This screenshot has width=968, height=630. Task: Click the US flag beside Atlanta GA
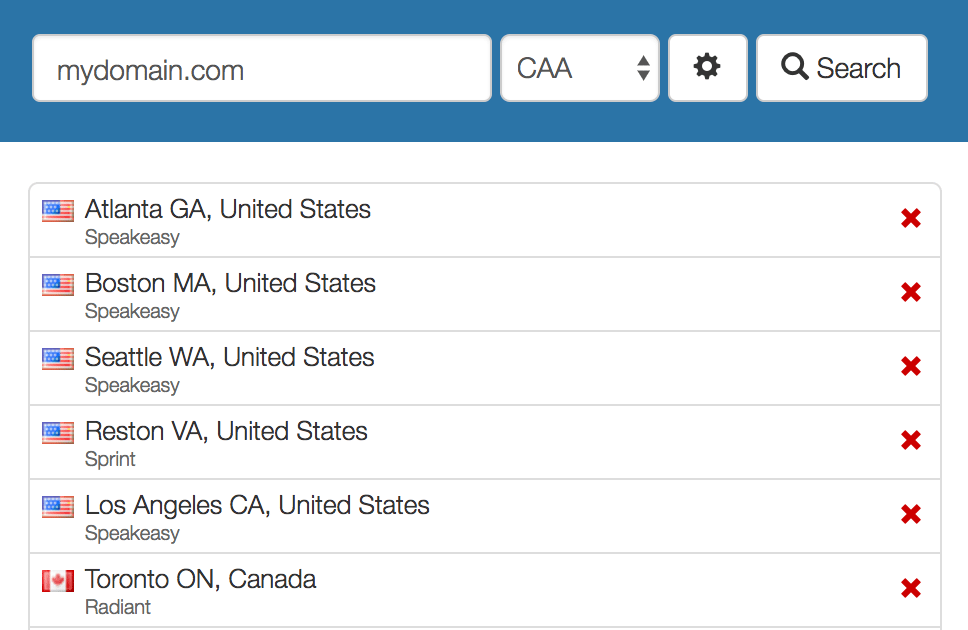tap(58, 211)
